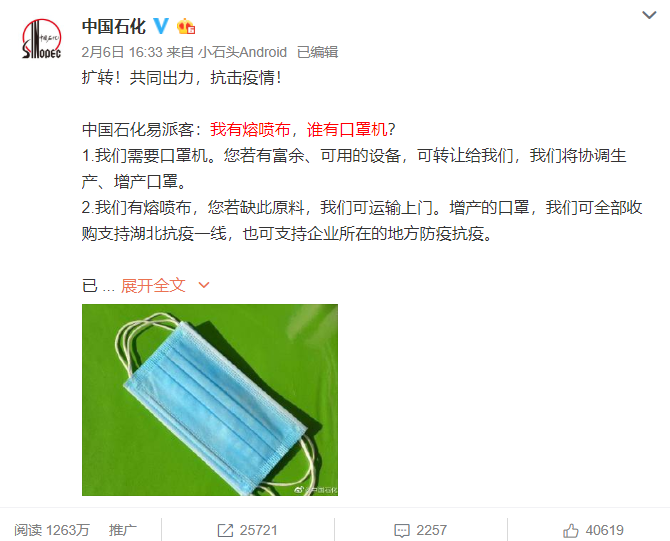Click the blue verified V badge

click(161, 26)
